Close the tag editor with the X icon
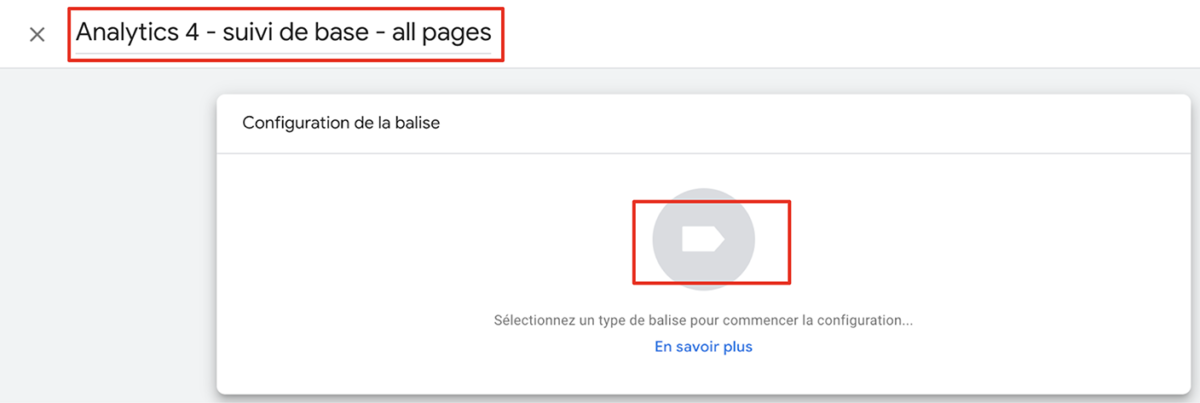 [37, 34]
